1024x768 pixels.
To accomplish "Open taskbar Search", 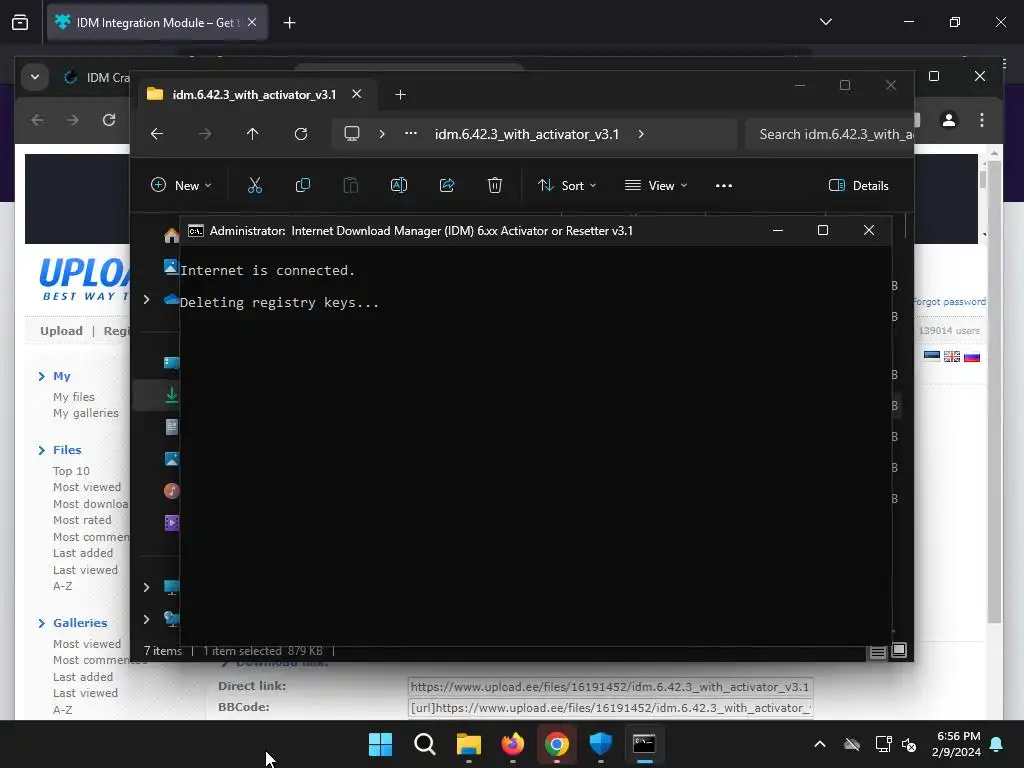I will point(424,744).
